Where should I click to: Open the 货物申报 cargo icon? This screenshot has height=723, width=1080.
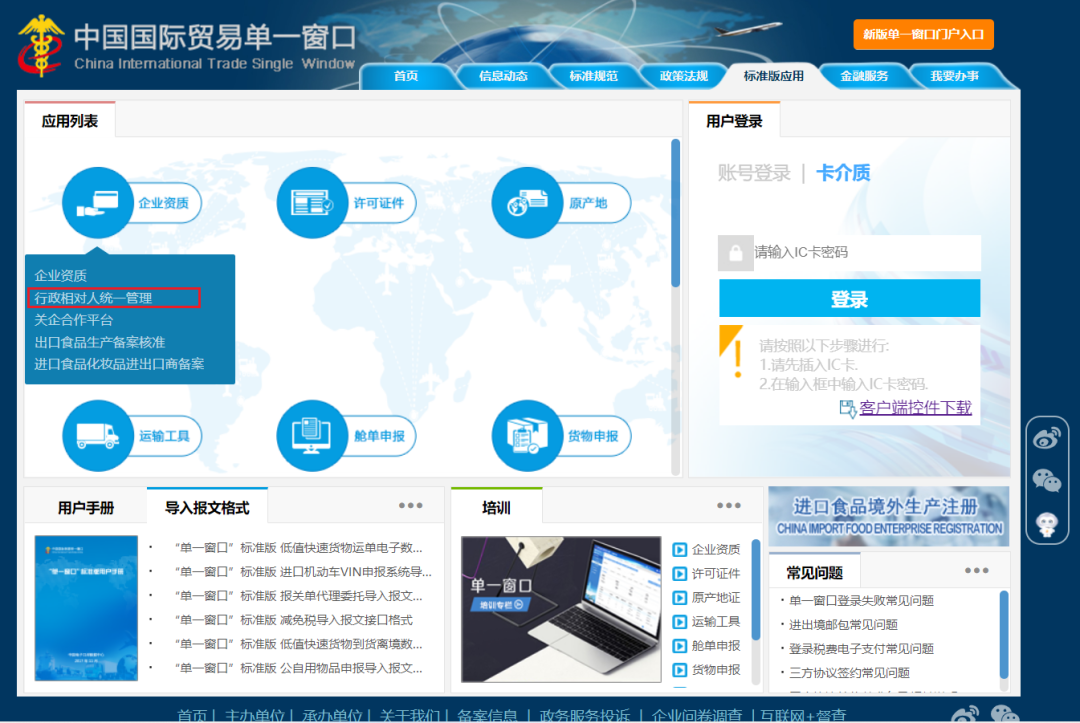coord(527,435)
